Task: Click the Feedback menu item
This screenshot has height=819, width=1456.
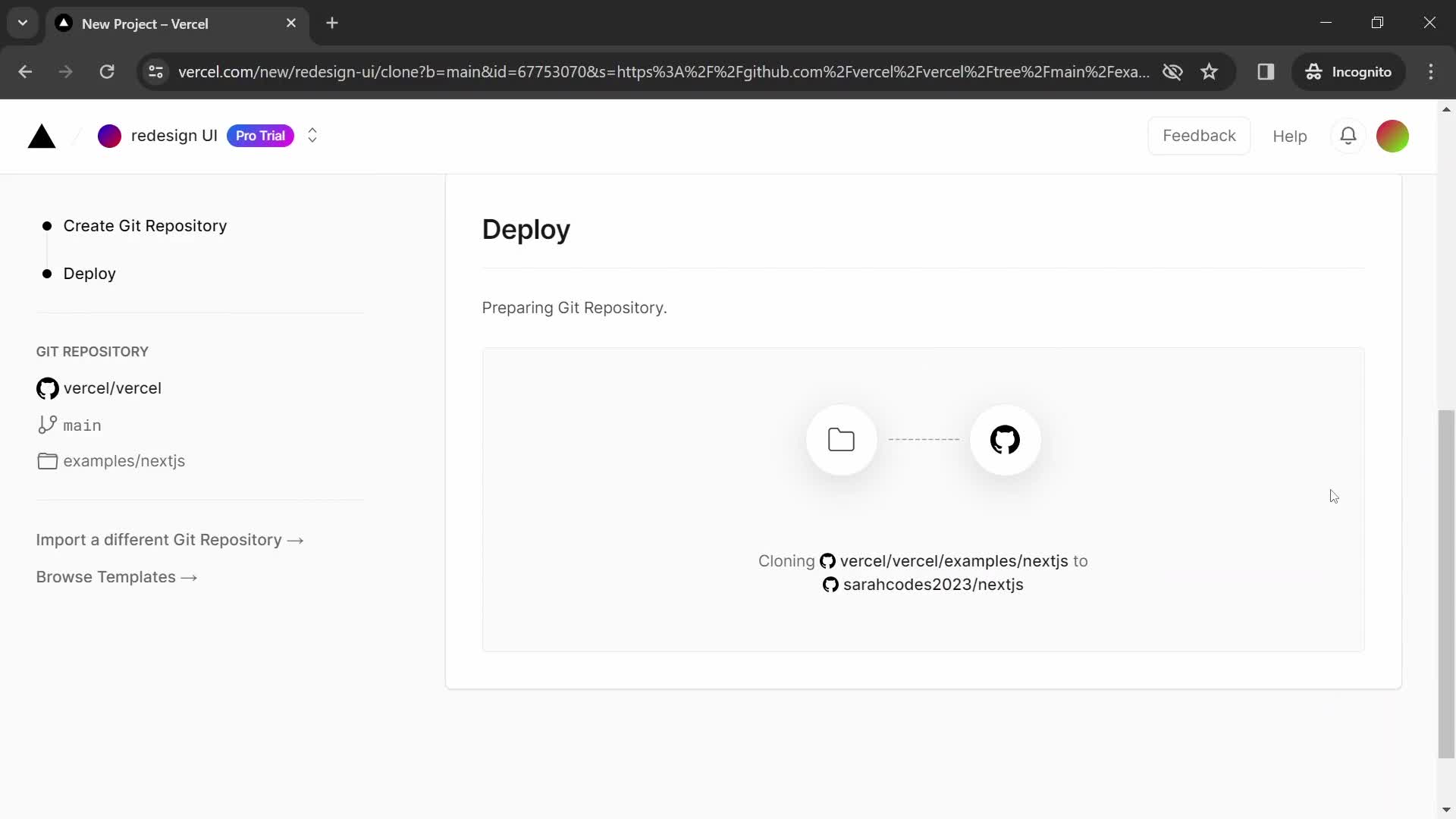Action: (x=1200, y=135)
